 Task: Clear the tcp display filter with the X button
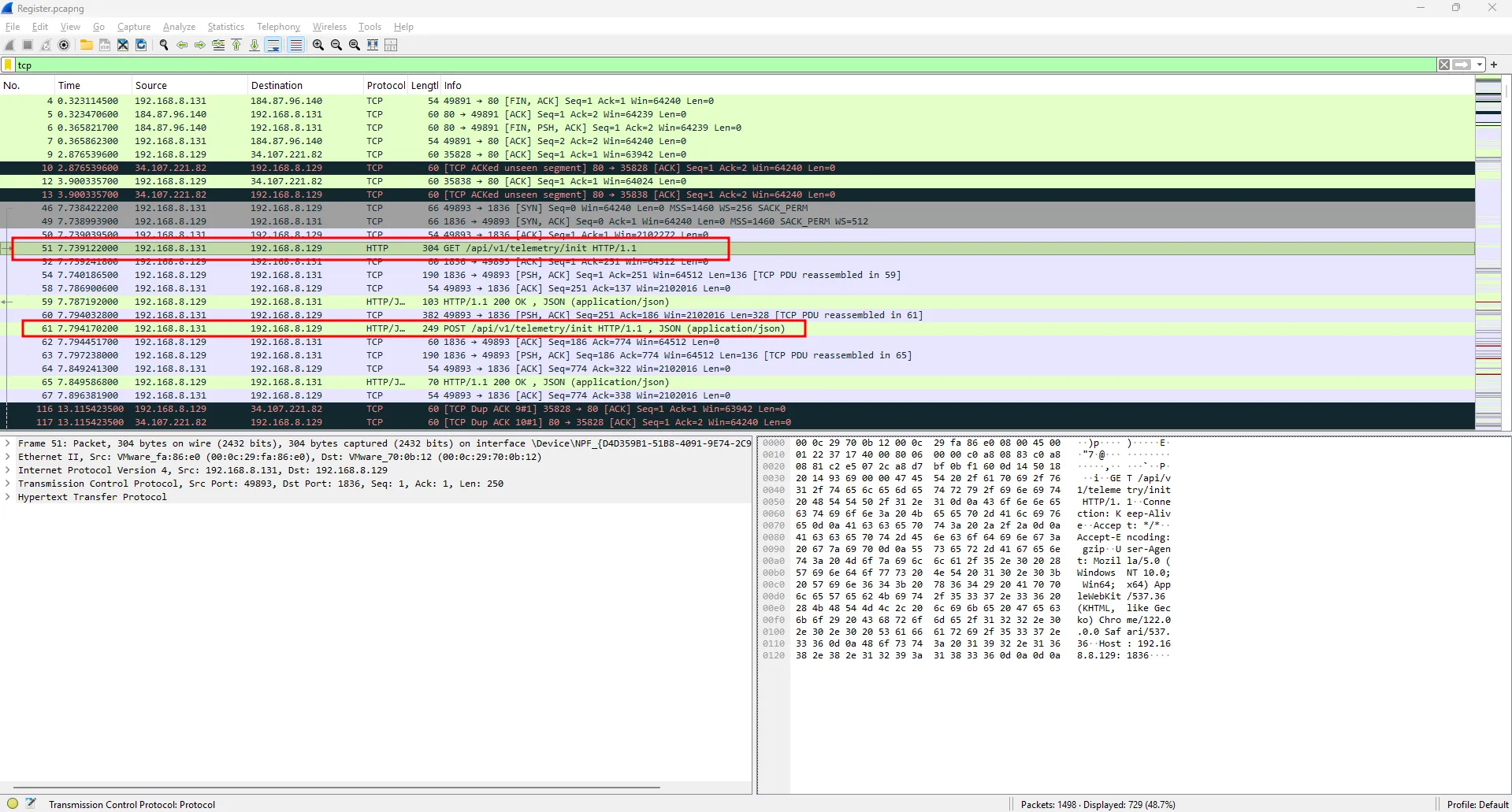pos(1443,65)
